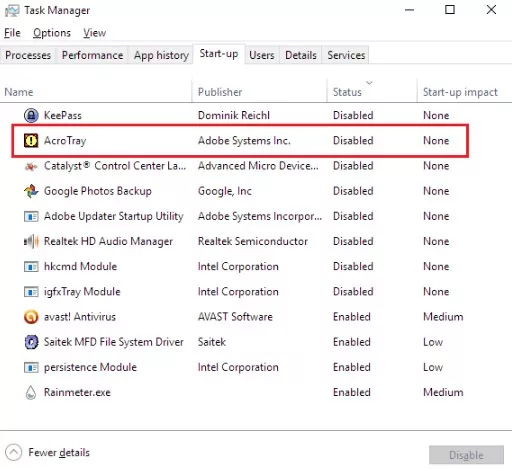Click the AcroTray yellow warning icon
This screenshot has height=469, width=512.
[31, 141]
